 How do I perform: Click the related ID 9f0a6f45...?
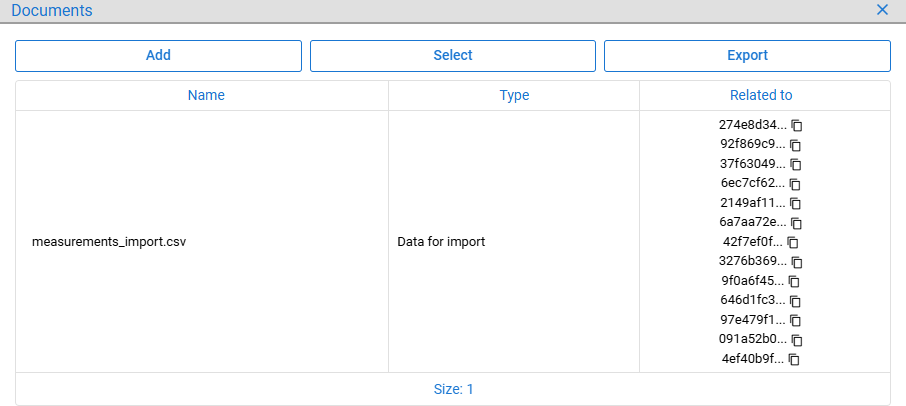click(x=753, y=281)
